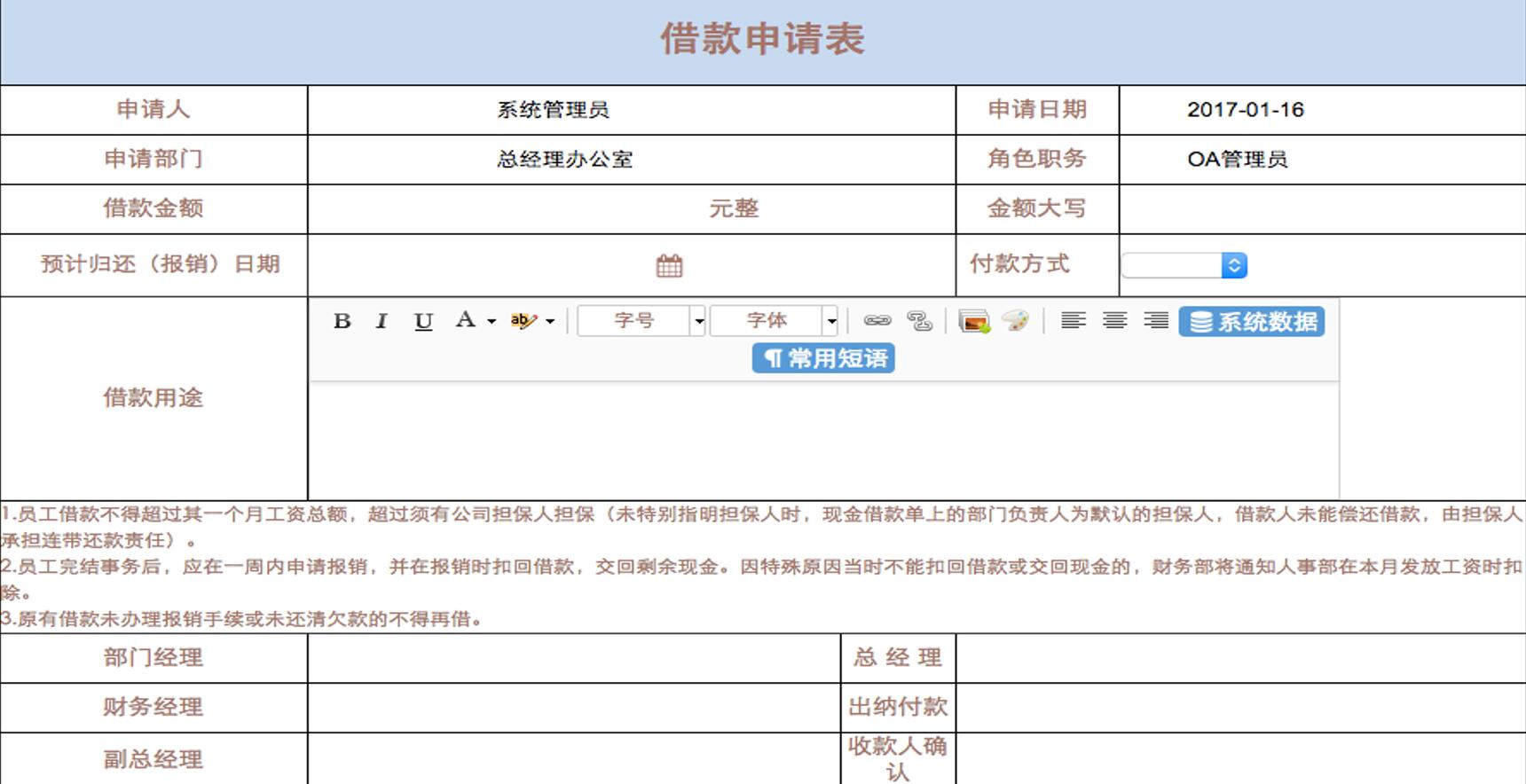1526x784 pixels.
Task: Click the 付款方式 label
Action: (1019, 264)
